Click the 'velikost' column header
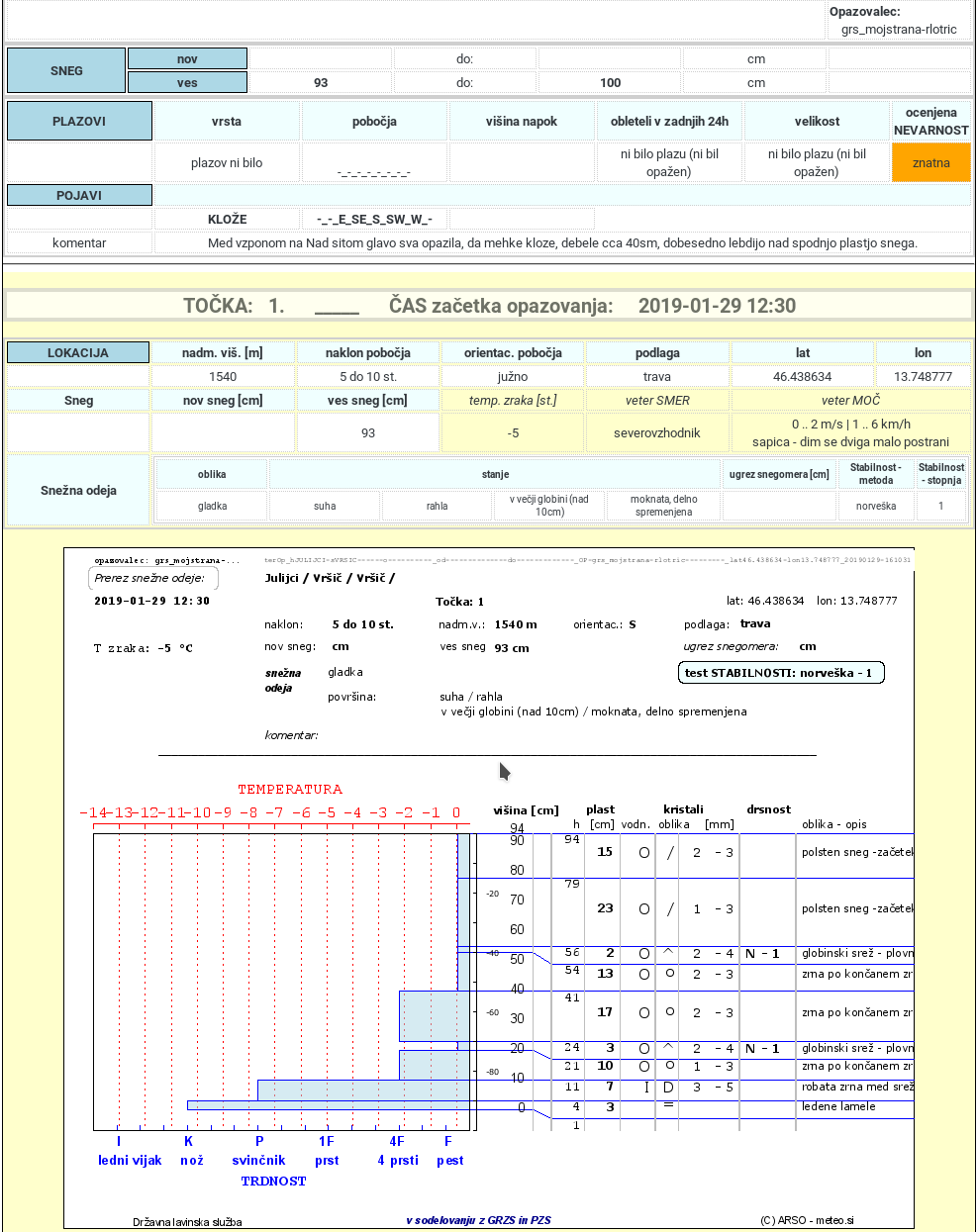Screen dimensions: 978x1232 coord(817,121)
